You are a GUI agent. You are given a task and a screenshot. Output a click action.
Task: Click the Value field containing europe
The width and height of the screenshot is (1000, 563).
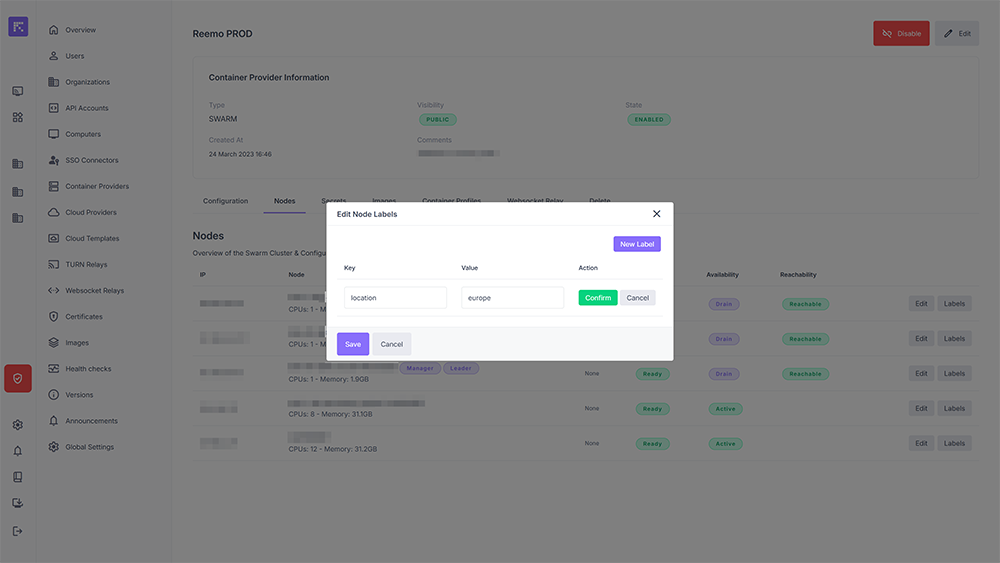tap(512, 298)
